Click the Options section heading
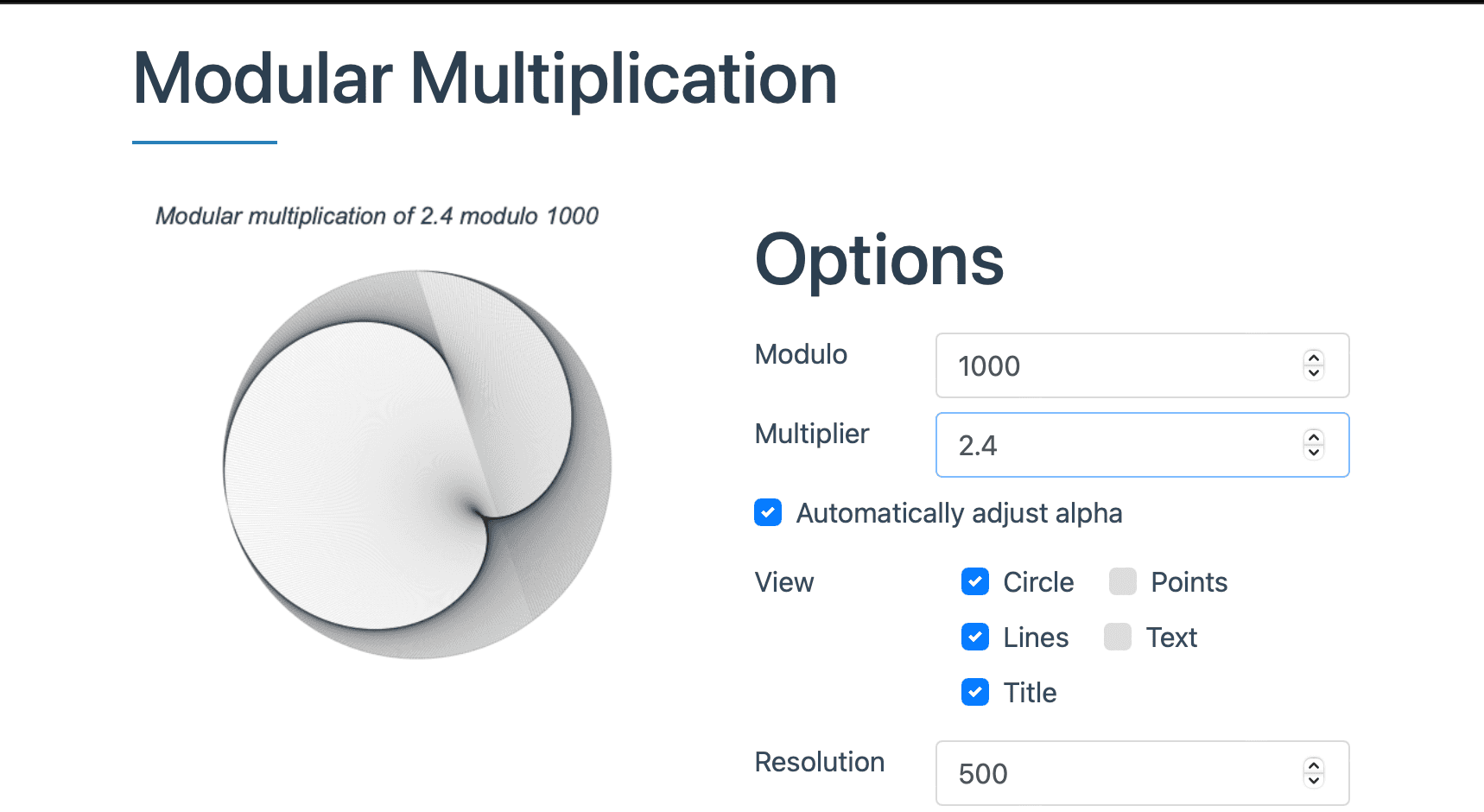1484x812 pixels. (x=878, y=259)
